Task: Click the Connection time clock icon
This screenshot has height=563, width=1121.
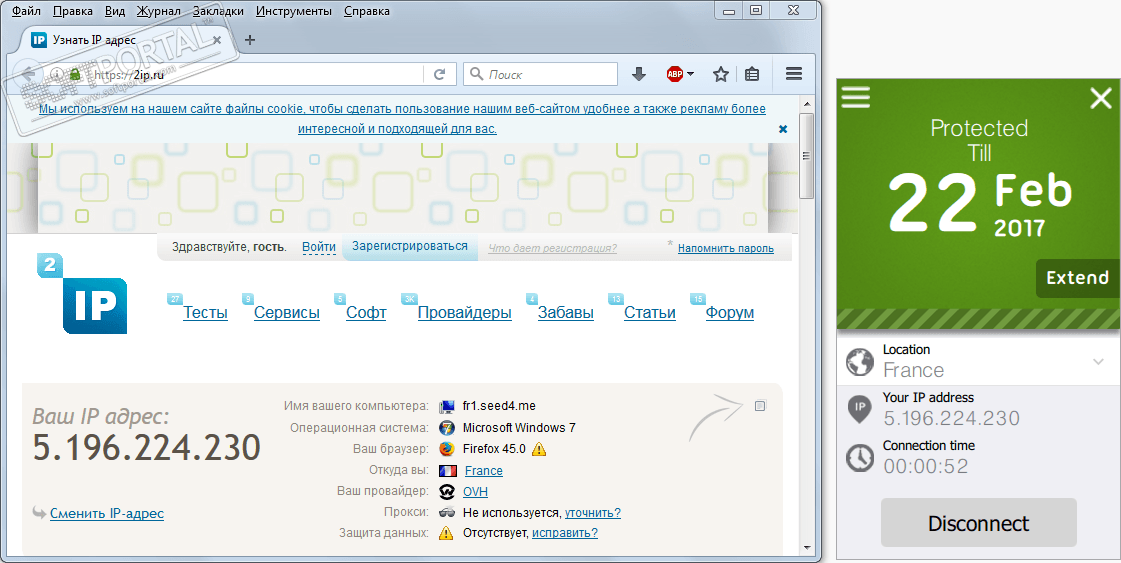Action: click(x=859, y=457)
